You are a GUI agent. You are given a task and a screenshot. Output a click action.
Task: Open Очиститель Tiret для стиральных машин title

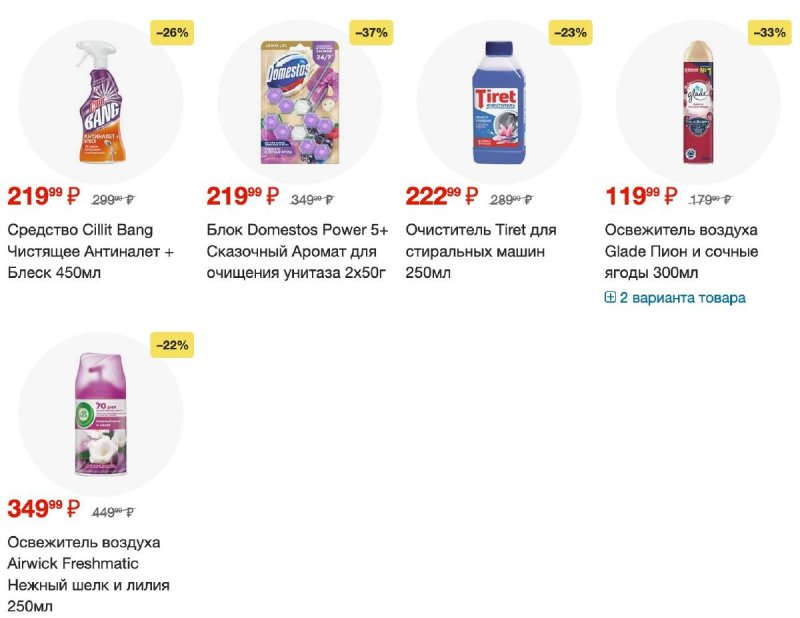coord(481,251)
